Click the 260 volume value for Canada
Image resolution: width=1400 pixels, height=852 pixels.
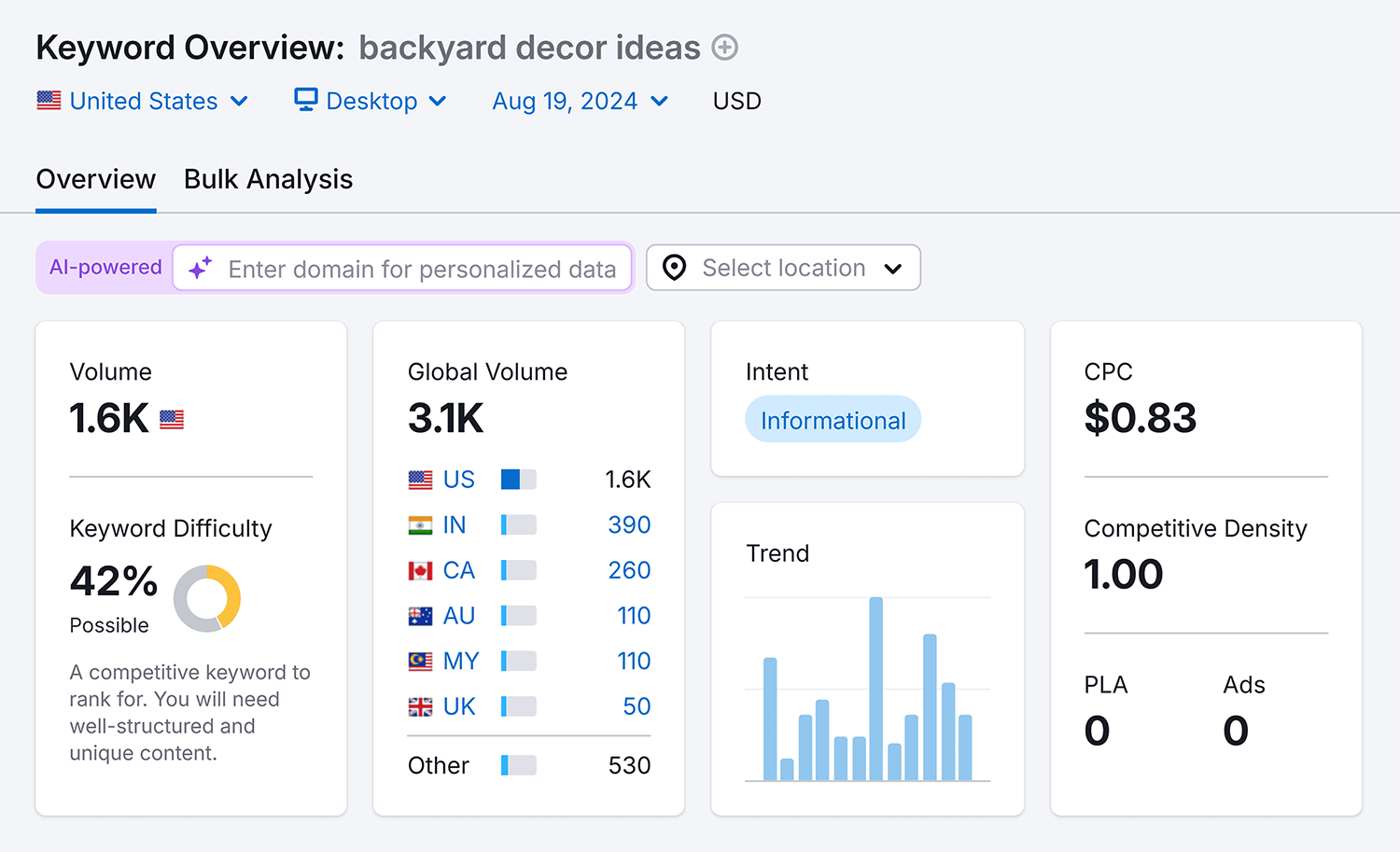point(629,570)
